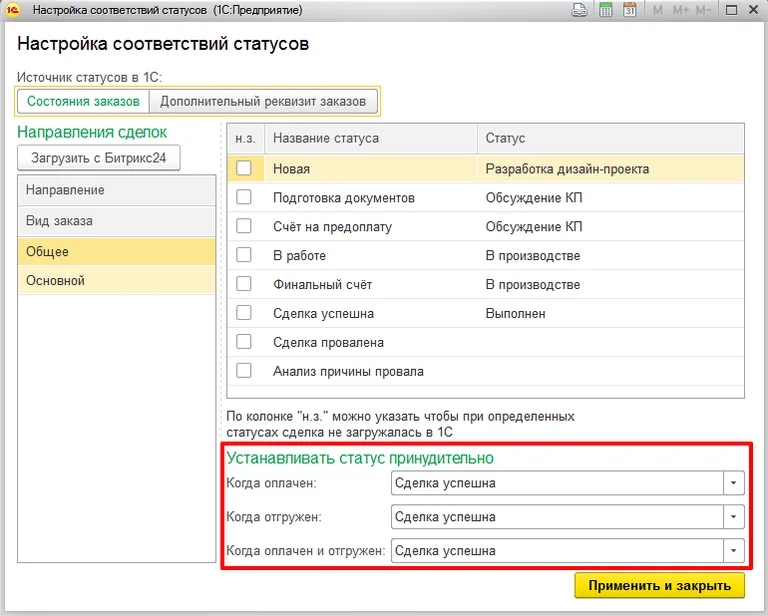
Task: Click the M- memory subtract button
Action: coord(705,10)
